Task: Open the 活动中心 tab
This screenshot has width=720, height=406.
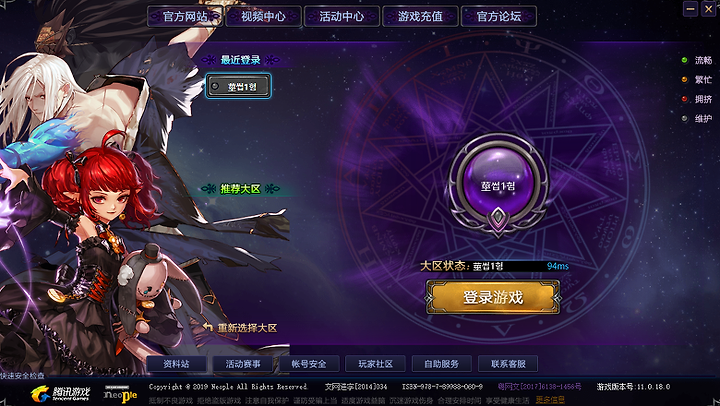Action: pos(342,17)
